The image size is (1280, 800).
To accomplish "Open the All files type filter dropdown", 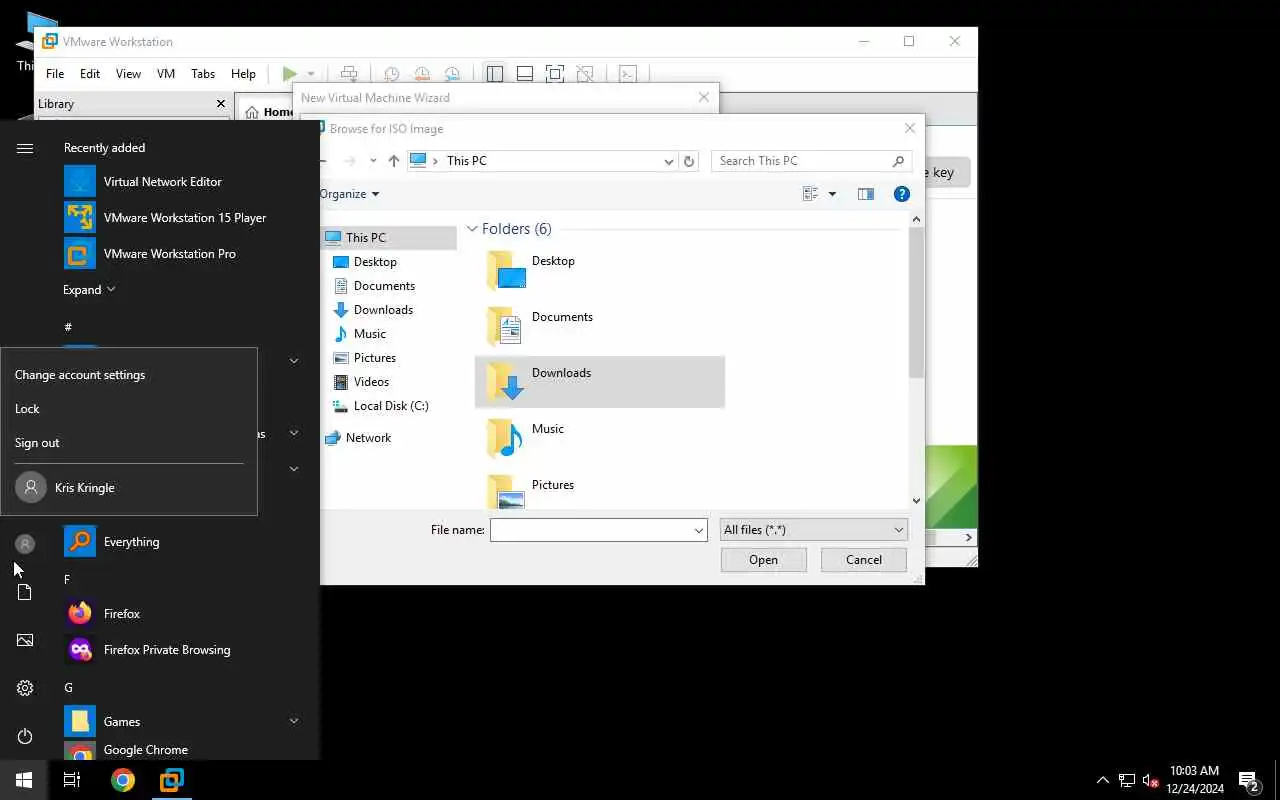I will coord(813,530).
